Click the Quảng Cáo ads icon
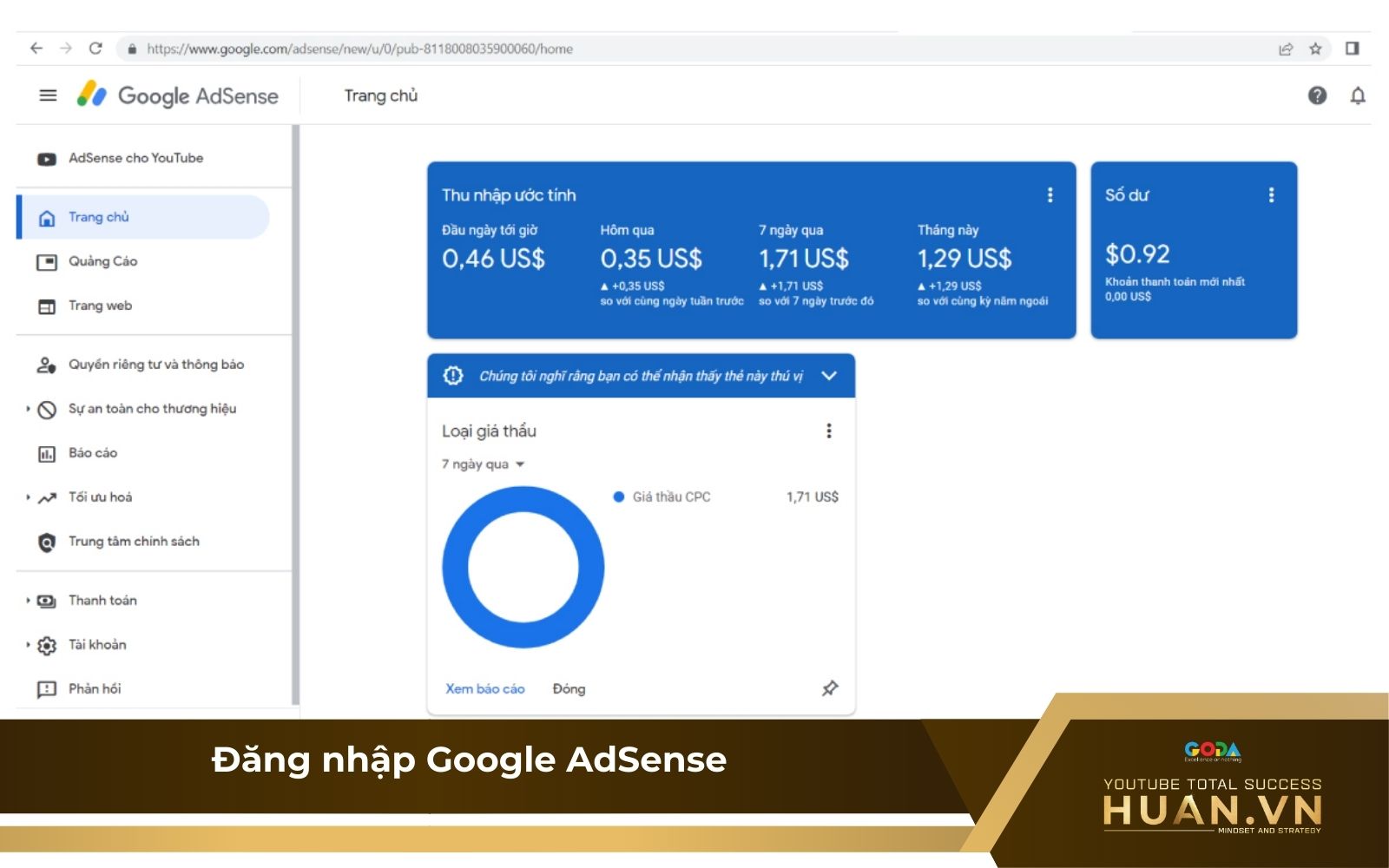 point(47,262)
